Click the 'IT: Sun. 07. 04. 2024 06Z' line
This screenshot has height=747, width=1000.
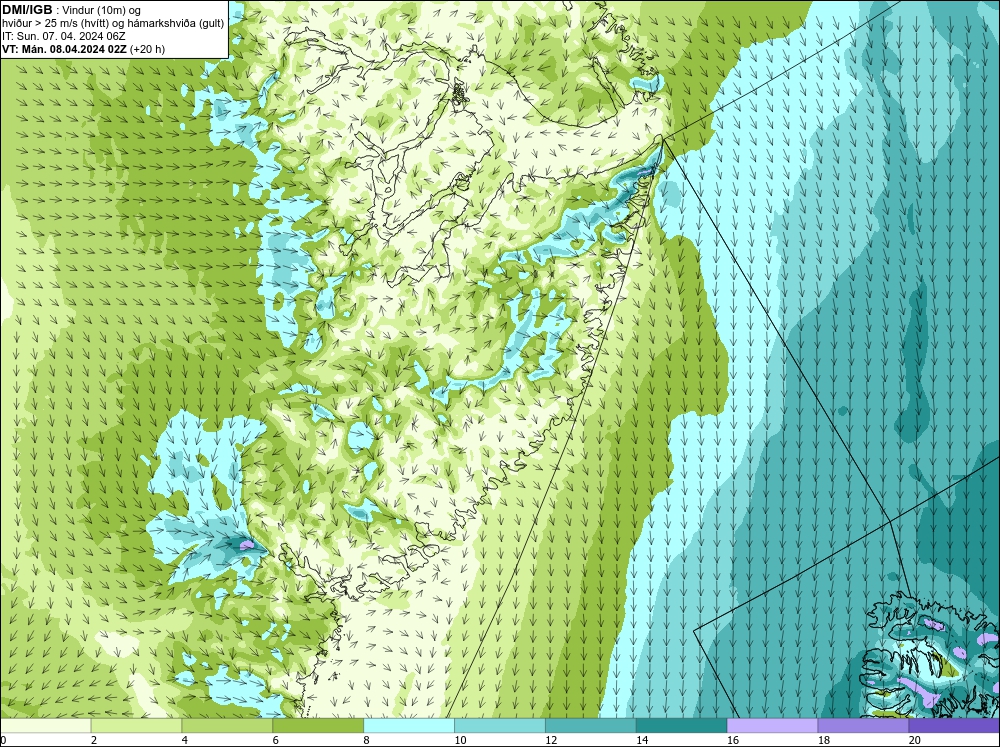coord(64,36)
